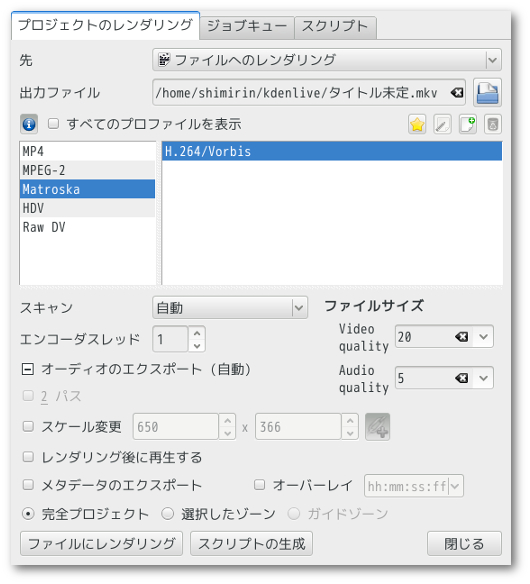Clear the Audio quality value
This screenshot has height=584, width=530.
pos(461,378)
